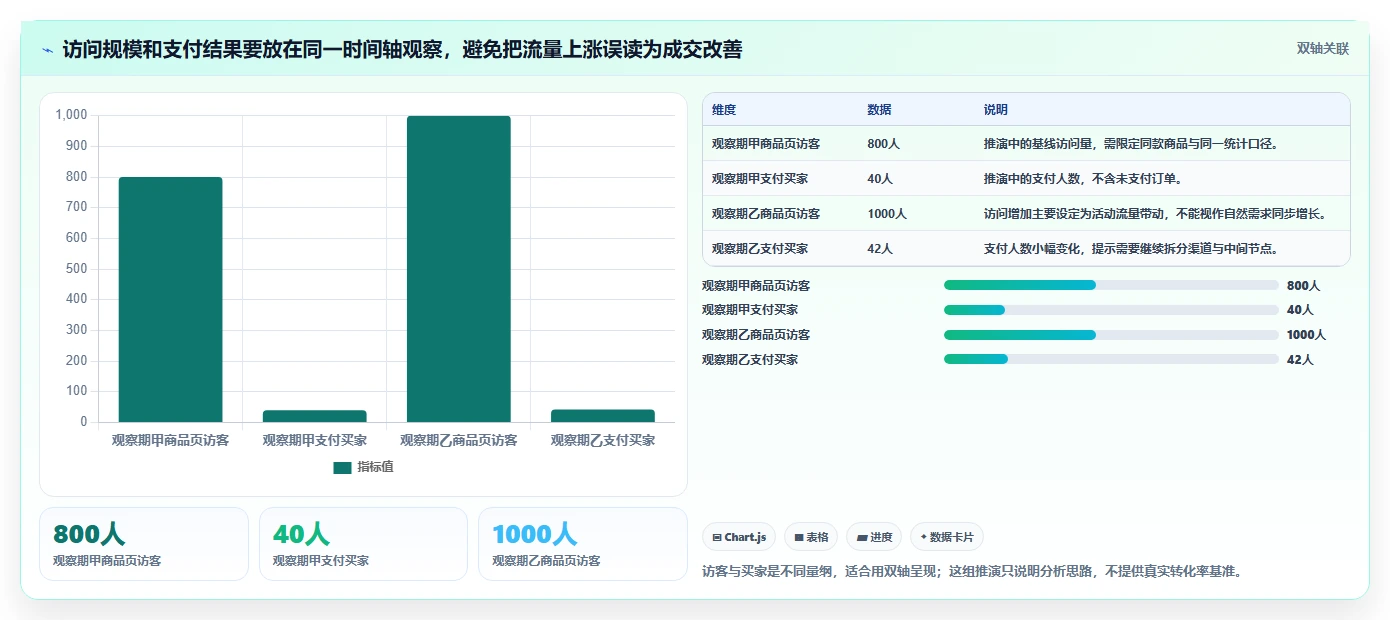
Task: Click x-axis label 观察期乙商品页访客 under the chart
Action: pos(459,440)
